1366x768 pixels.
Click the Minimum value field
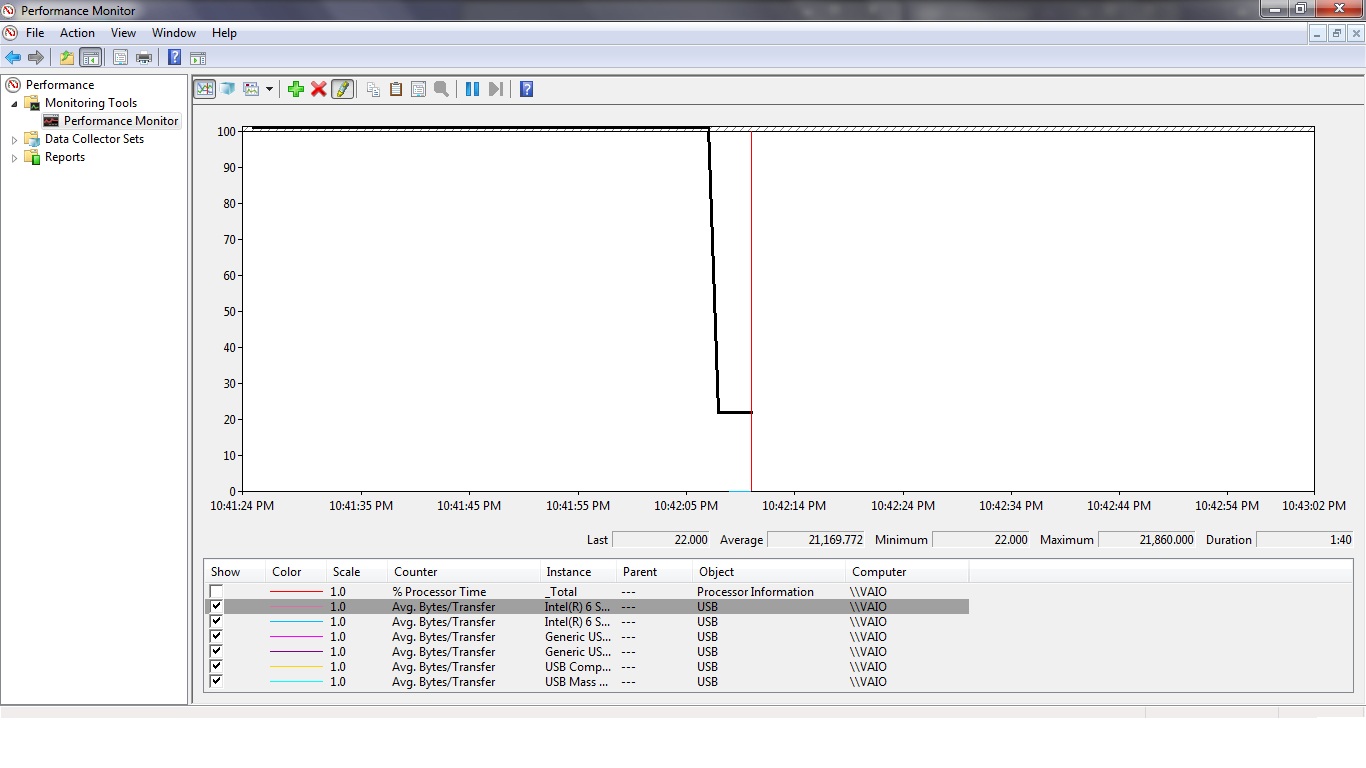click(981, 540)
